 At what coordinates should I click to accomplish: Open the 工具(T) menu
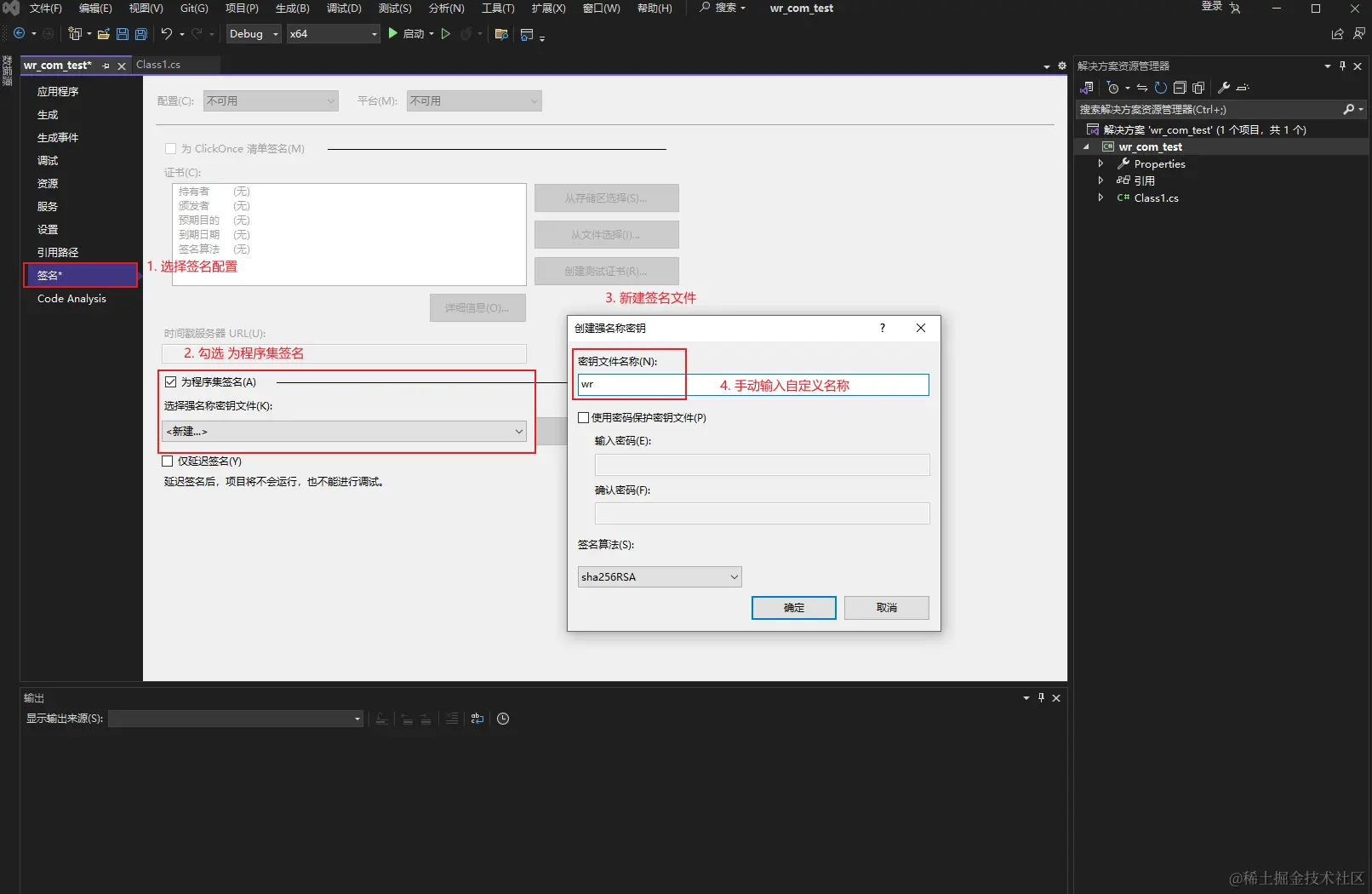[498, 9]
